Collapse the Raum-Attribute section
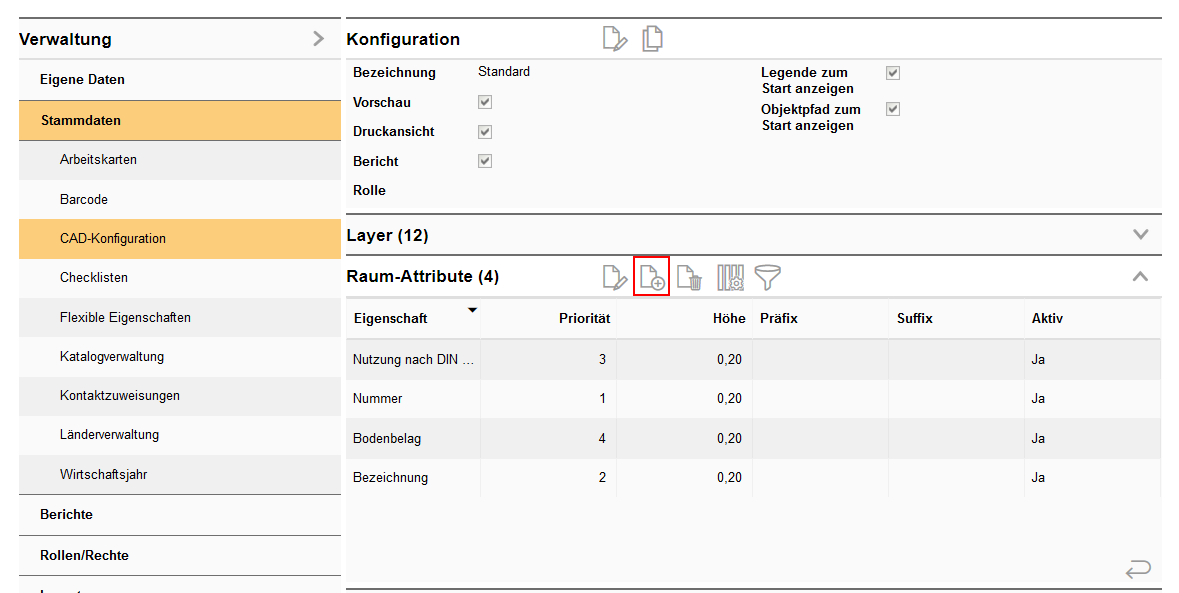Viewport: 1179px width, 593px height. [x=1140, y=276]
